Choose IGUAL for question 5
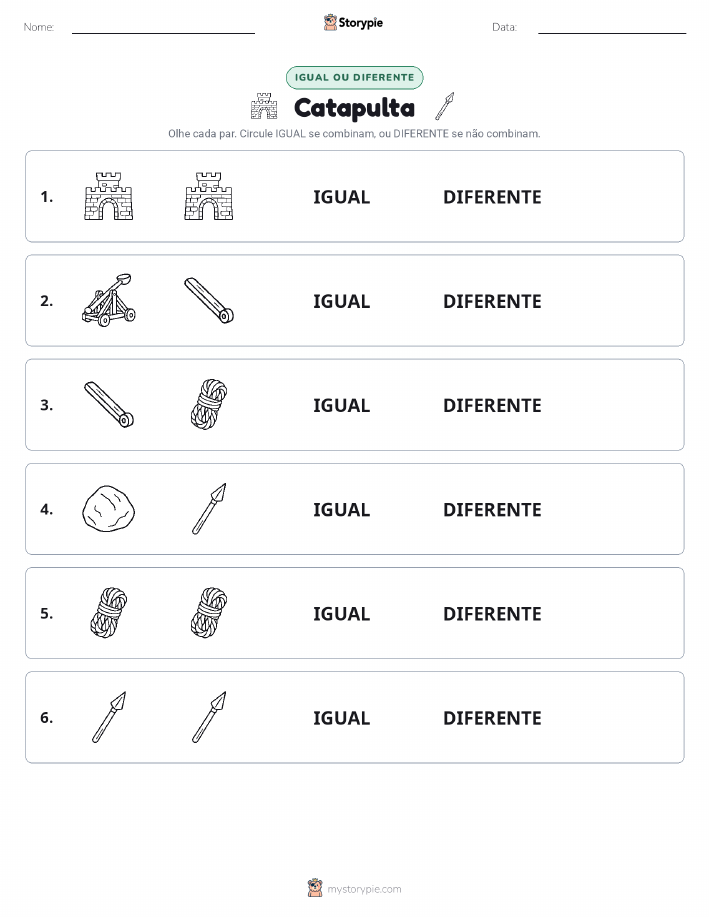This screenshot has height=917, width=709. 342,613
